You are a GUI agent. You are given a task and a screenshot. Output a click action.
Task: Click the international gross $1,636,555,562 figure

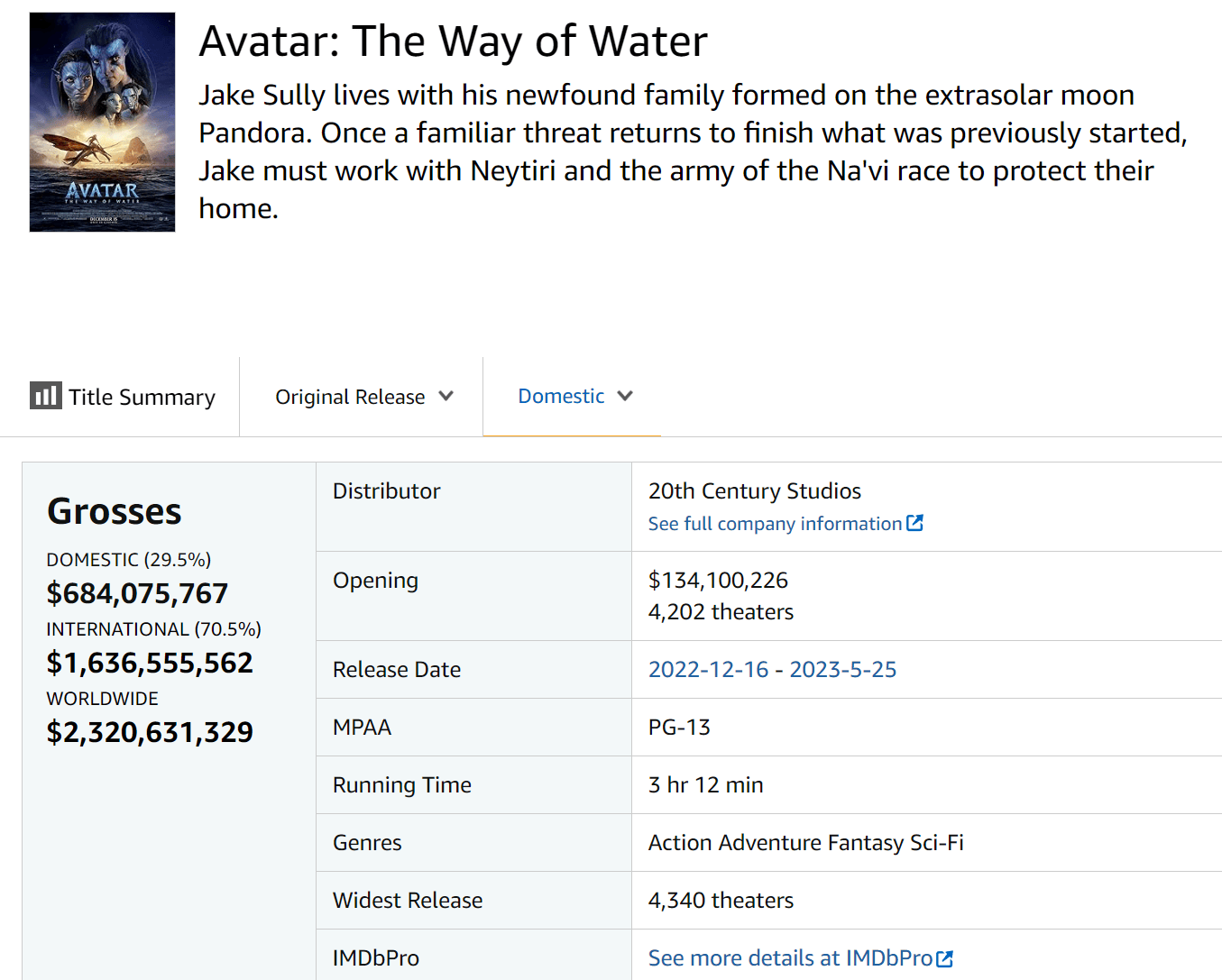[x=150, y=663]
